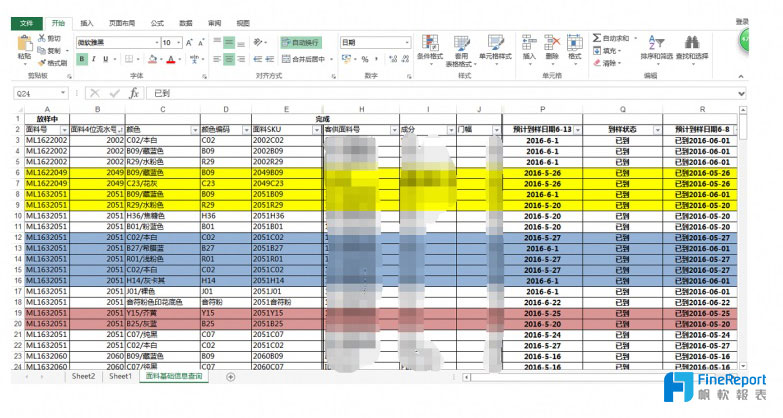Open the font size dropdown
The height and width of the screenshot is (418, 783).
[179, 43]
